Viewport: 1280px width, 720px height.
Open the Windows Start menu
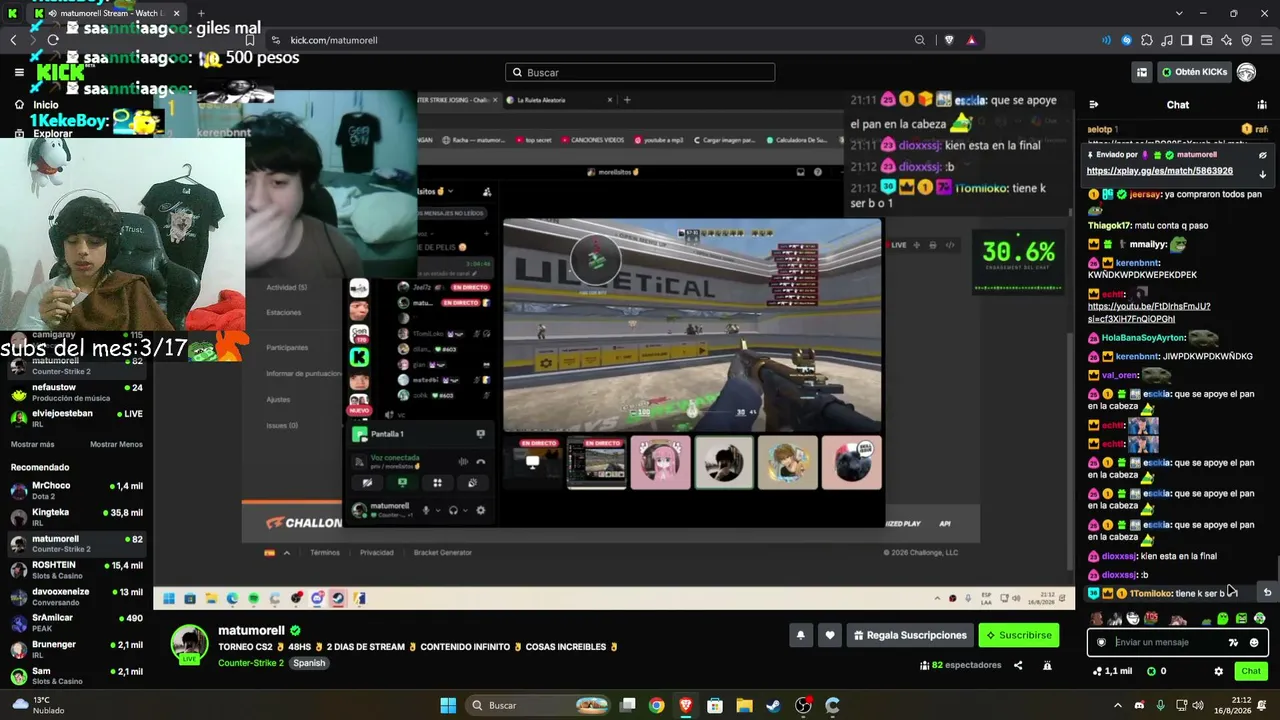(x=448, y=705)
